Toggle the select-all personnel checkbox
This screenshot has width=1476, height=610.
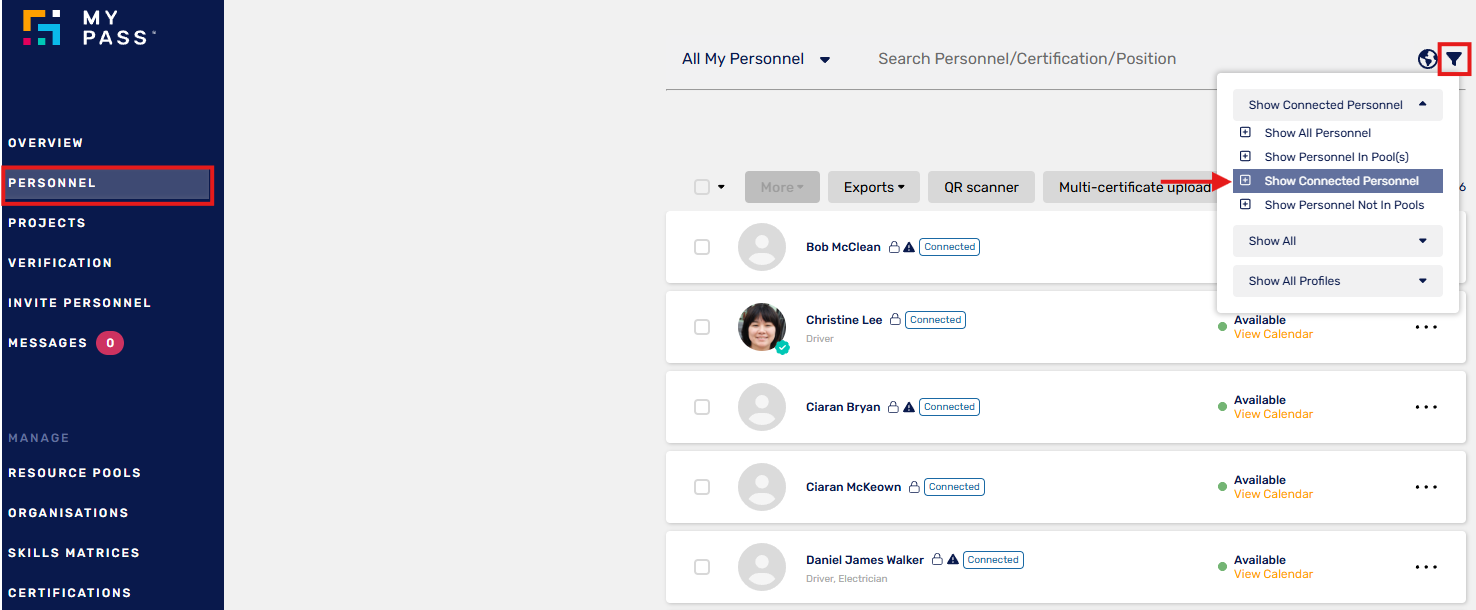[x=702, y=187]
